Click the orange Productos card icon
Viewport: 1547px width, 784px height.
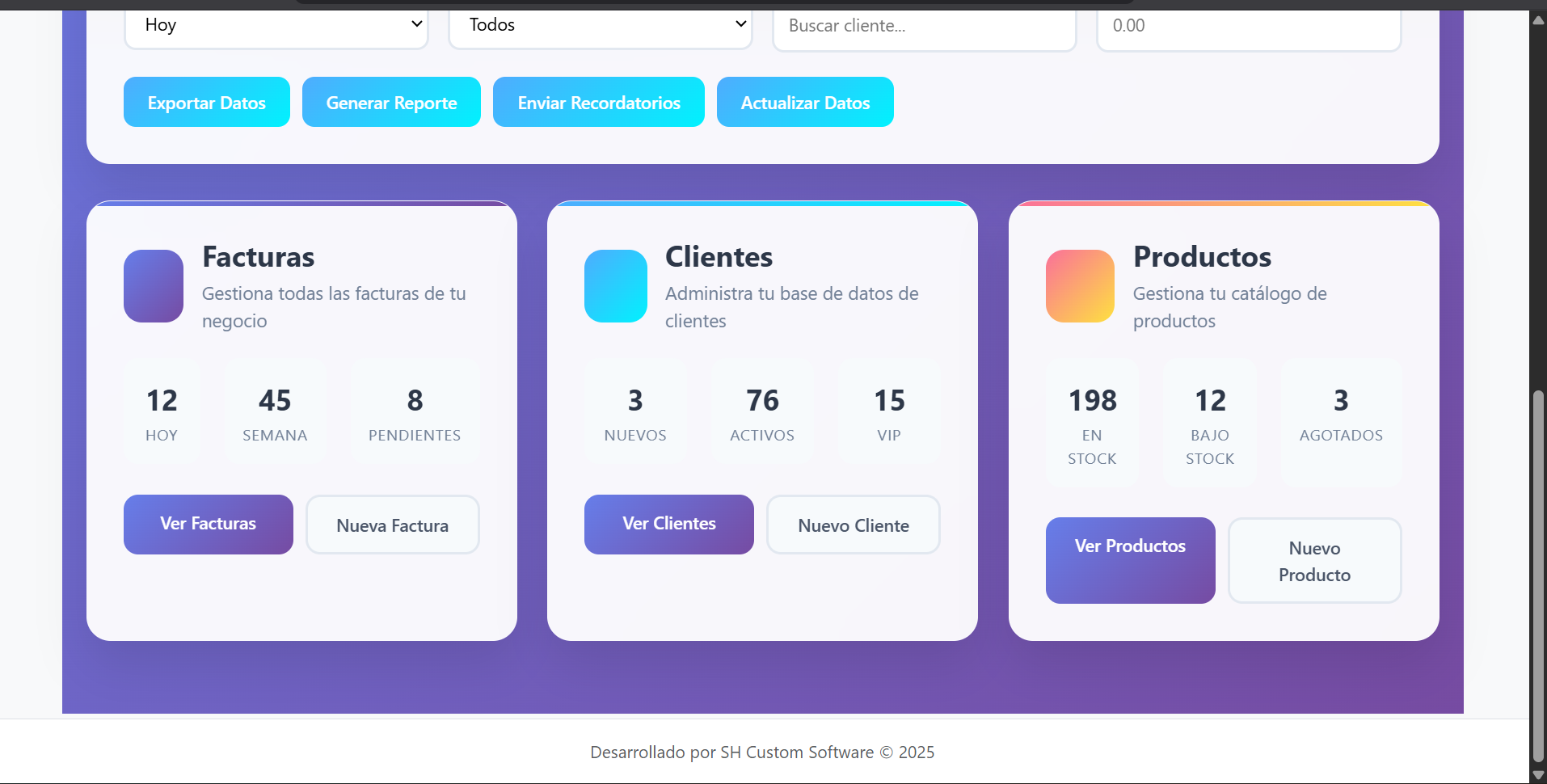point(1080,286)
